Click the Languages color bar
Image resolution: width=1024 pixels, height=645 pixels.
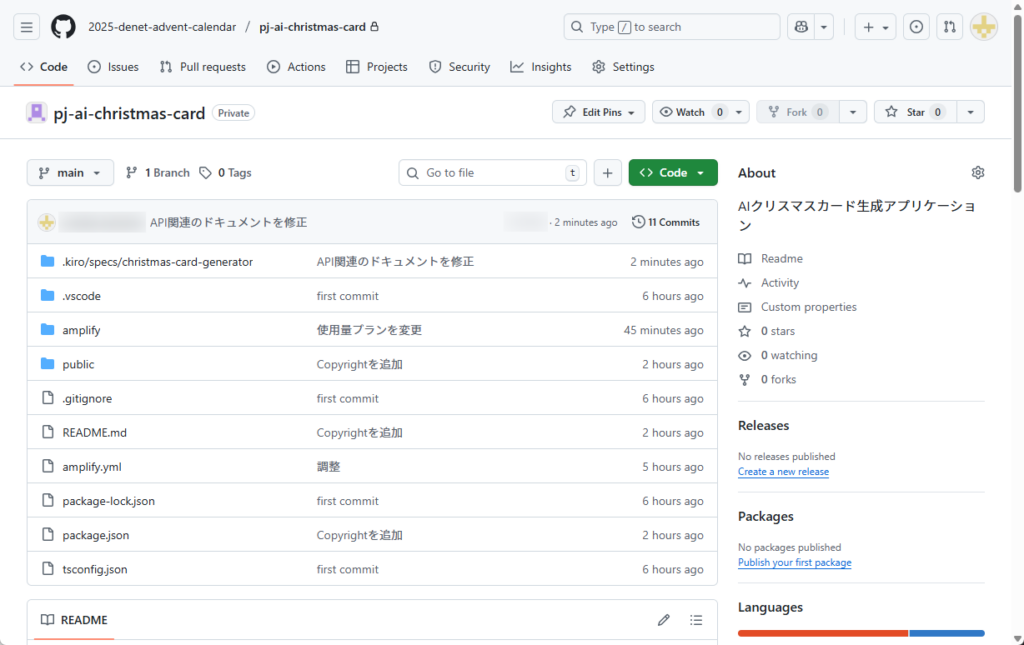pyautogui.click(x=860, y=633)
